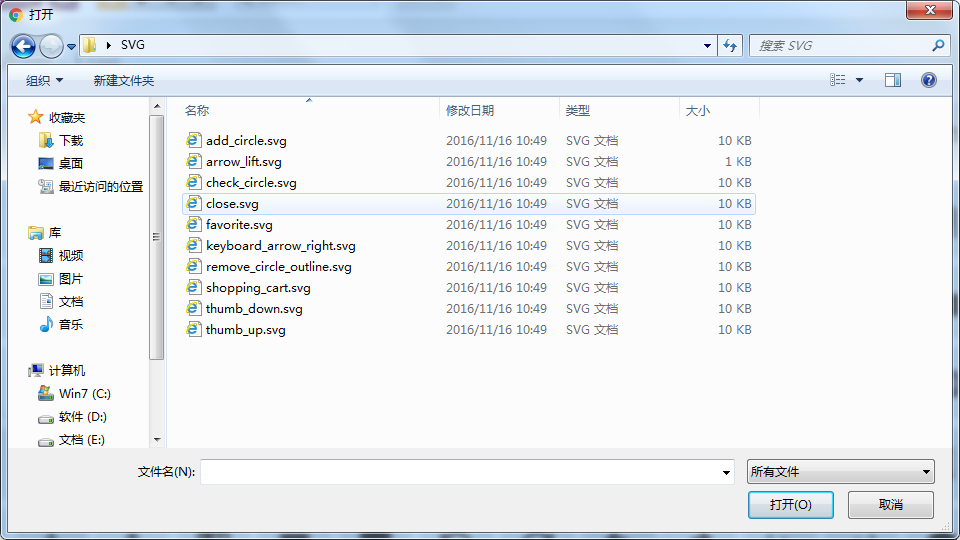Open the 所有文件 file type dropdown
This screenshot has width=960, height=540.
(x=840, y=472)
